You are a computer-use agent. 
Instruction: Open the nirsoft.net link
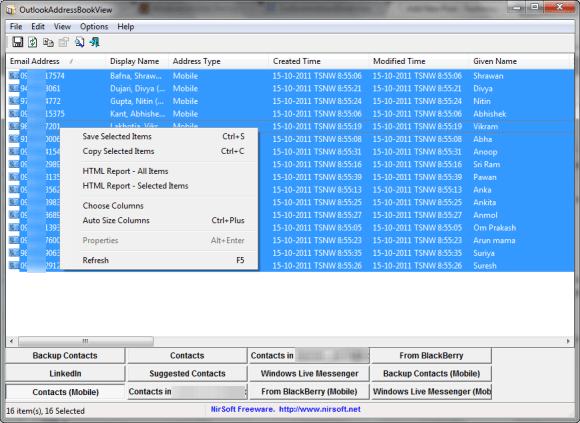coord(320,409)
